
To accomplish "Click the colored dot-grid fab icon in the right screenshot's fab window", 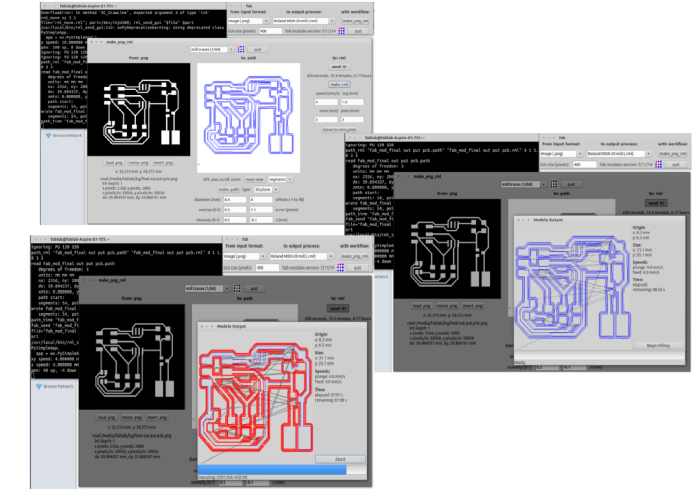I will (x=658, y=164).
